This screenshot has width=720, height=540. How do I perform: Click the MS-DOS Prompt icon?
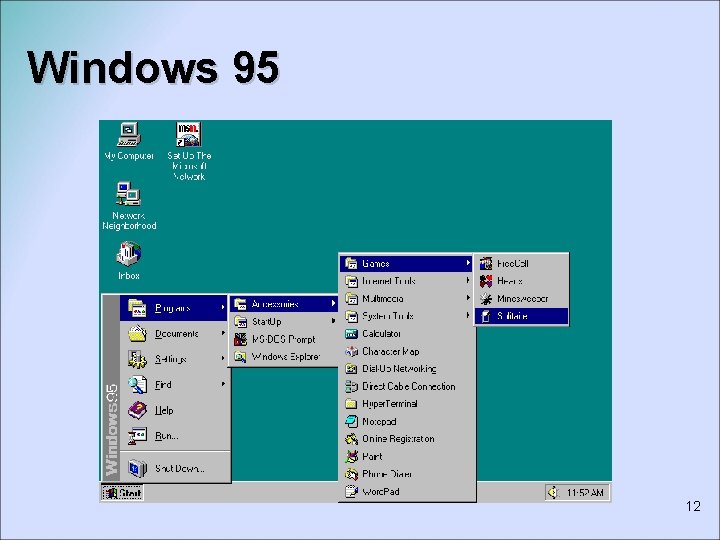pyautogui.click(x=240, y=339)
